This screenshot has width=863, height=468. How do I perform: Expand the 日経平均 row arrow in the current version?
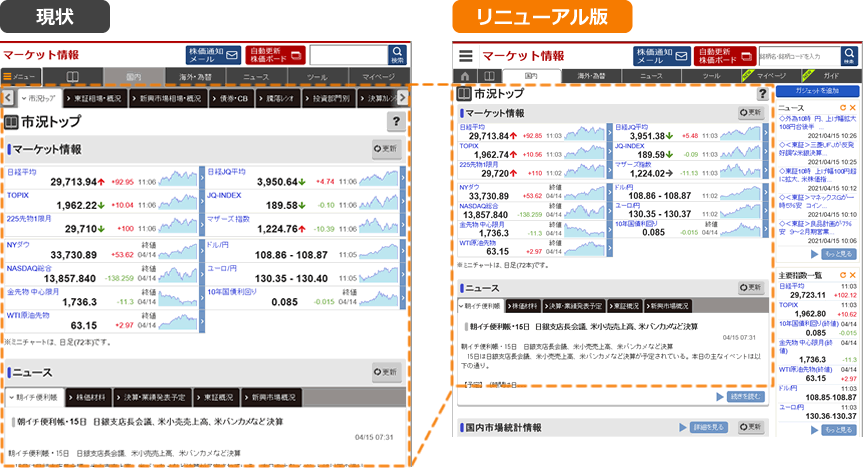(x=202, y=181)
